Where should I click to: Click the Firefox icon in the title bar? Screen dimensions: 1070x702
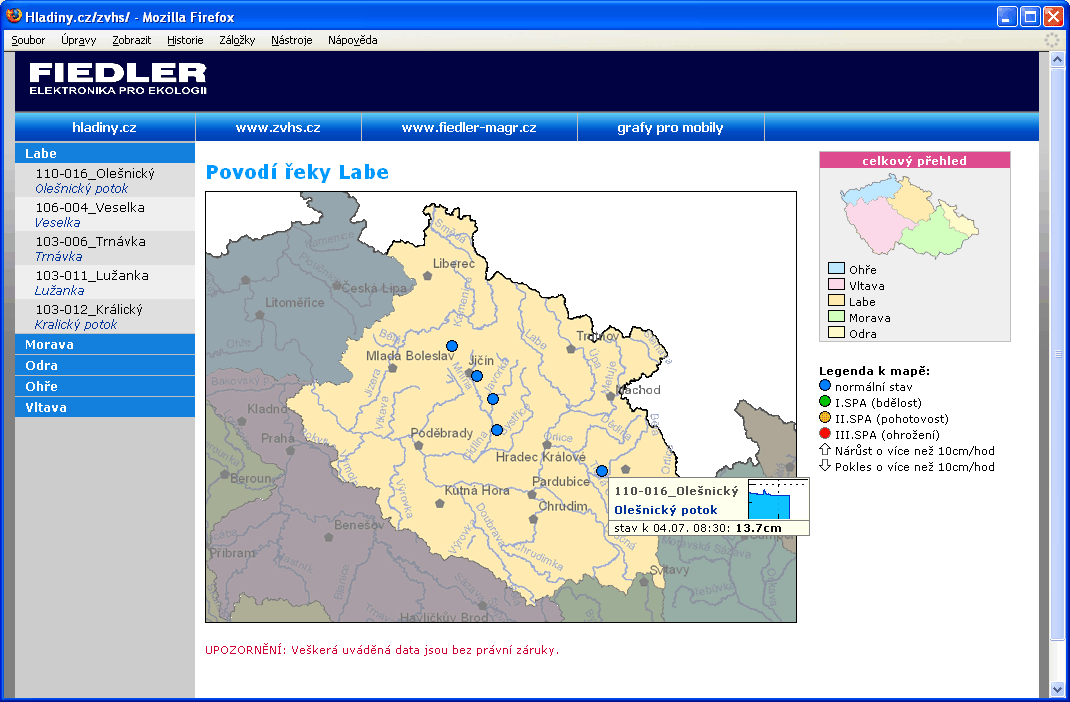[x=14, y=17]
